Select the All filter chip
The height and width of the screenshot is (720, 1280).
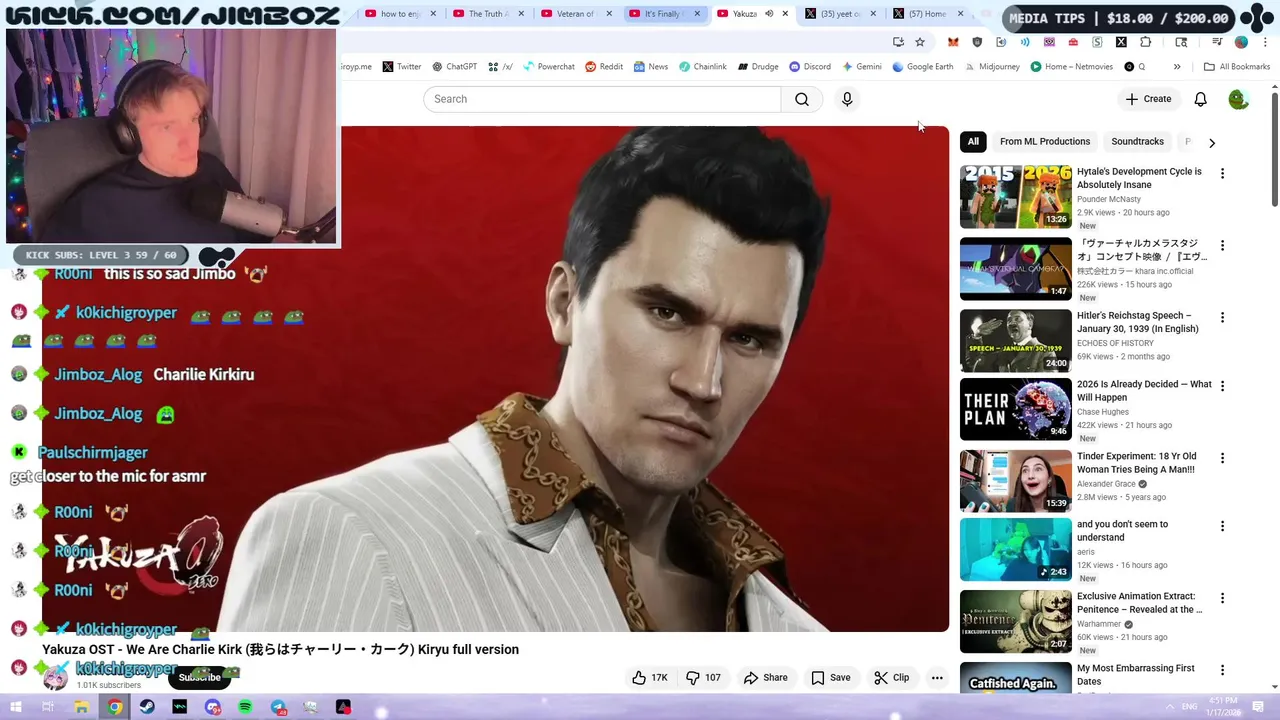click(x=973, y=142)
